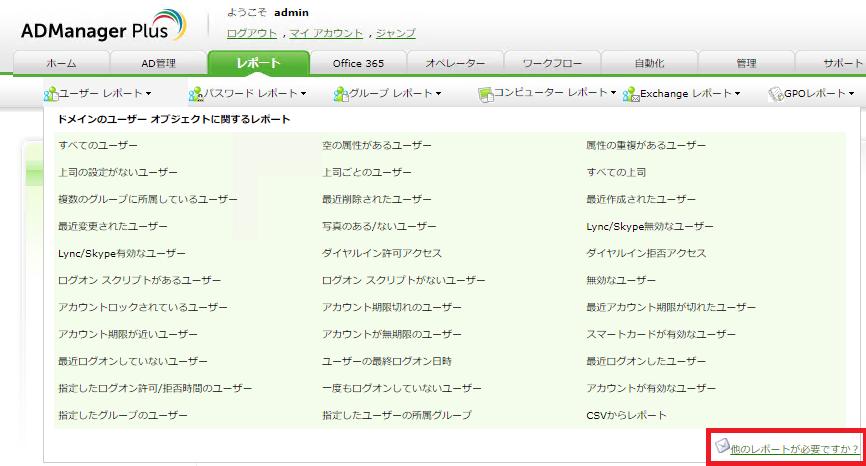The height and width of the screenshot is (466, 866).
Task: Open the ワークフロー tab
Action: pos(552,63)
